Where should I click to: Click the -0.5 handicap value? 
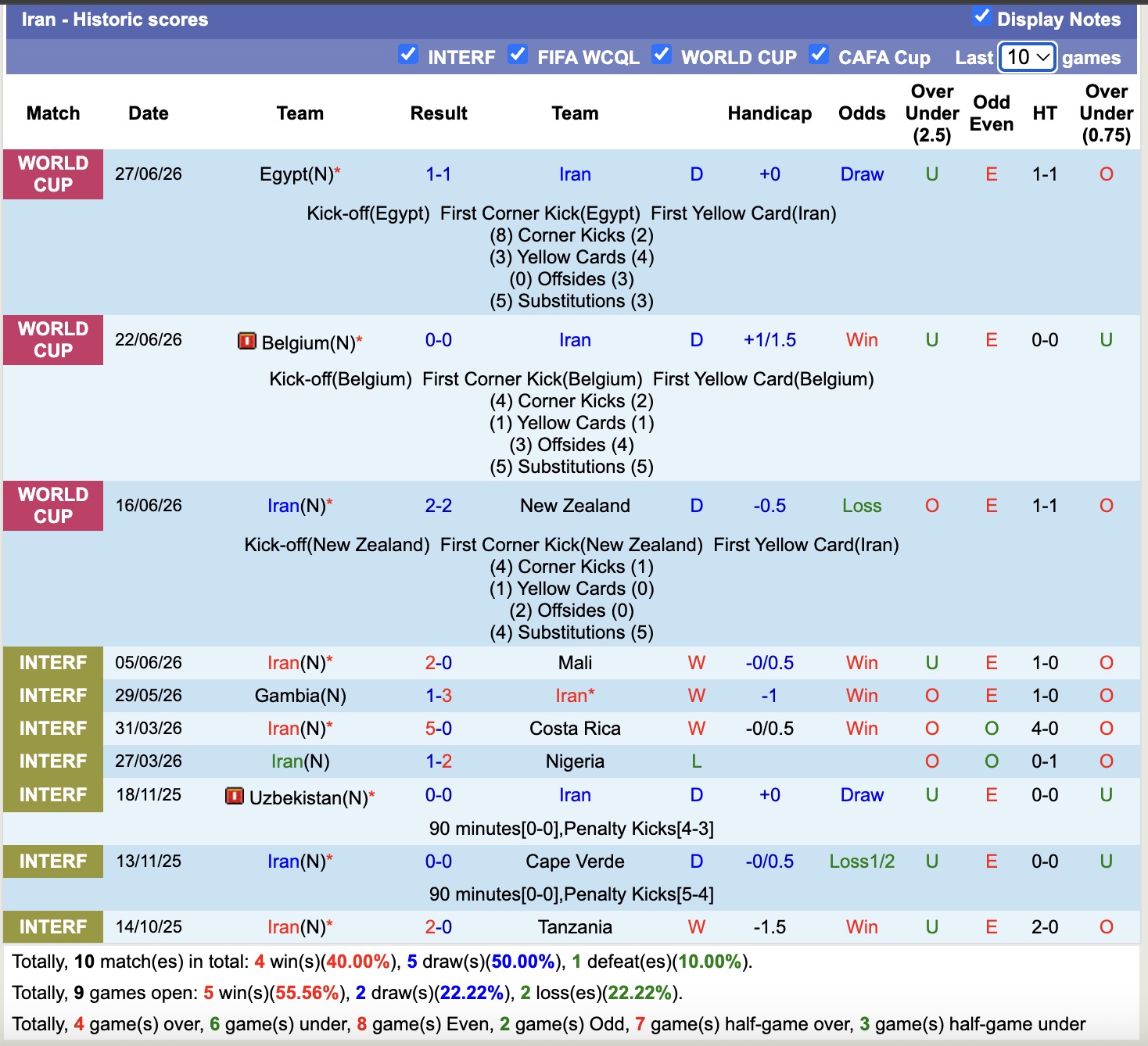770,506
